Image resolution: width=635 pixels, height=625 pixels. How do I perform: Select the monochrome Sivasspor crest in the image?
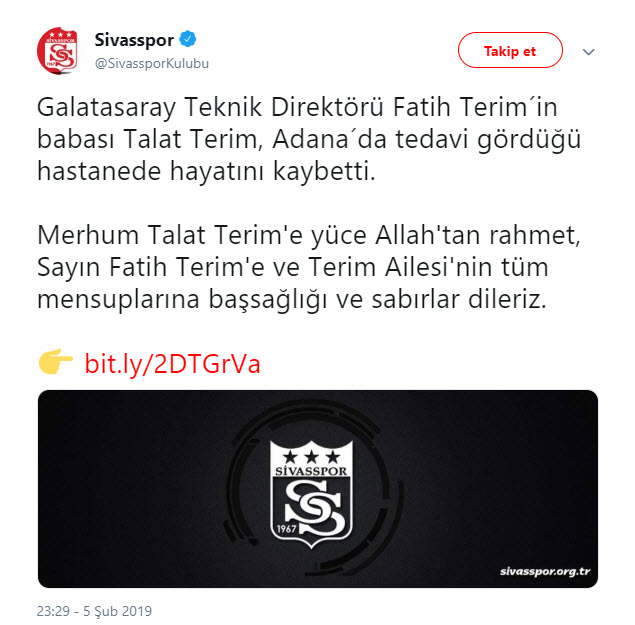(x=311, y=494)
